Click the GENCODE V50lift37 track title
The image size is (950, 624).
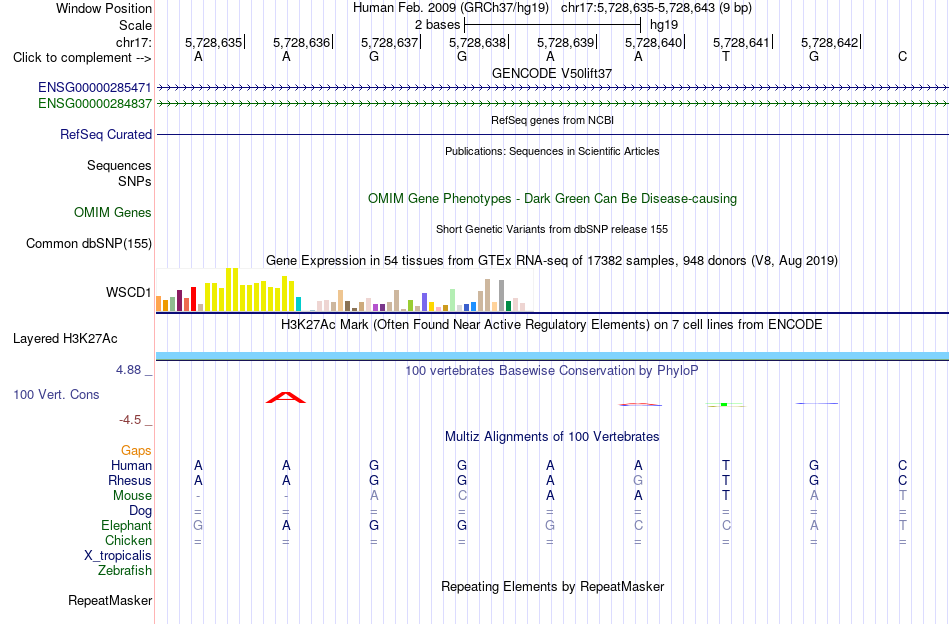point(552,73)
